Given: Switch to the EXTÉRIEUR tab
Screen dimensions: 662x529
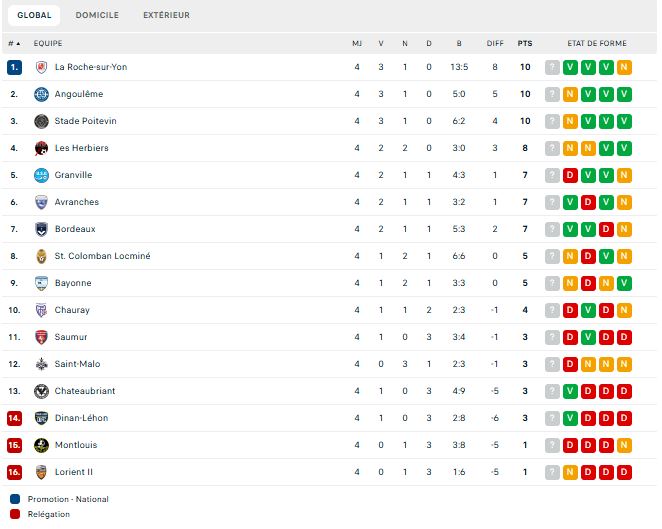Looking at the screenshot, I should [x=166, y=15].
